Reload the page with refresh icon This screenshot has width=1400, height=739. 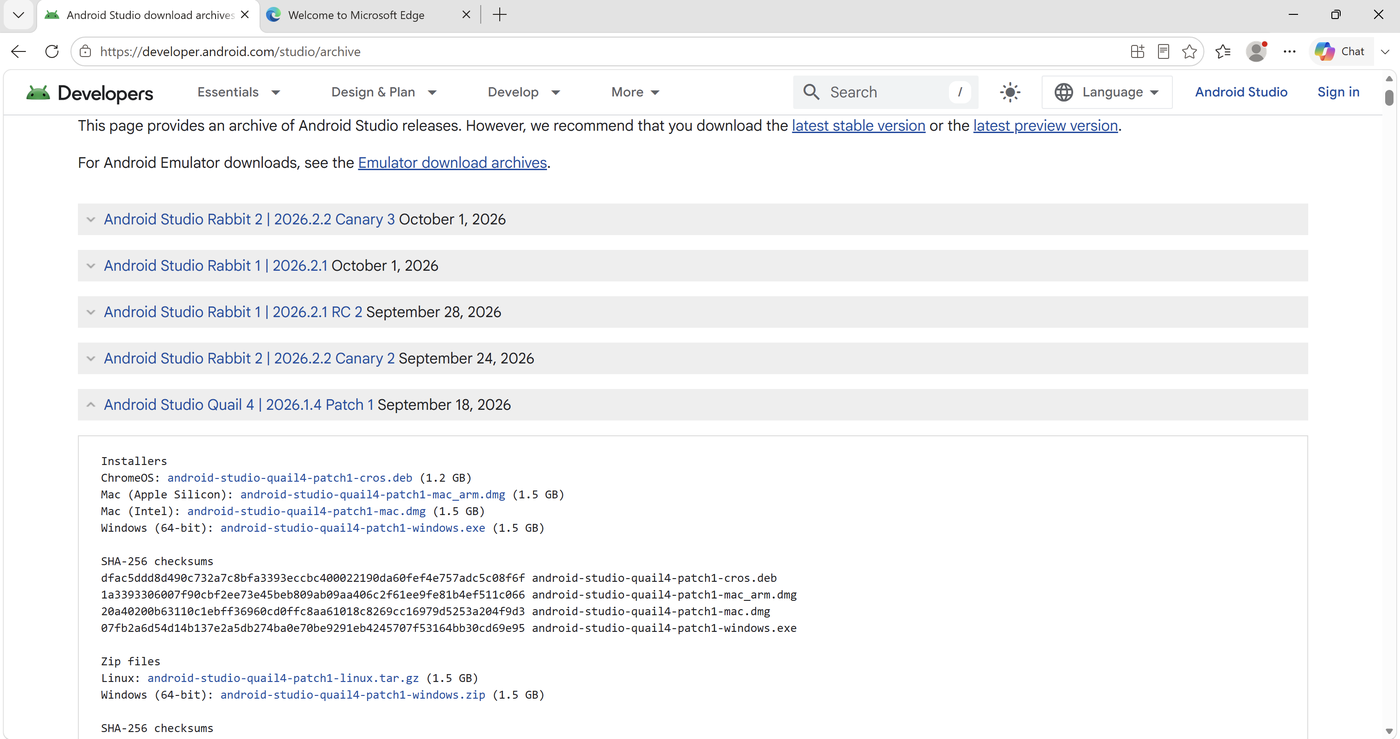point(52,51)
